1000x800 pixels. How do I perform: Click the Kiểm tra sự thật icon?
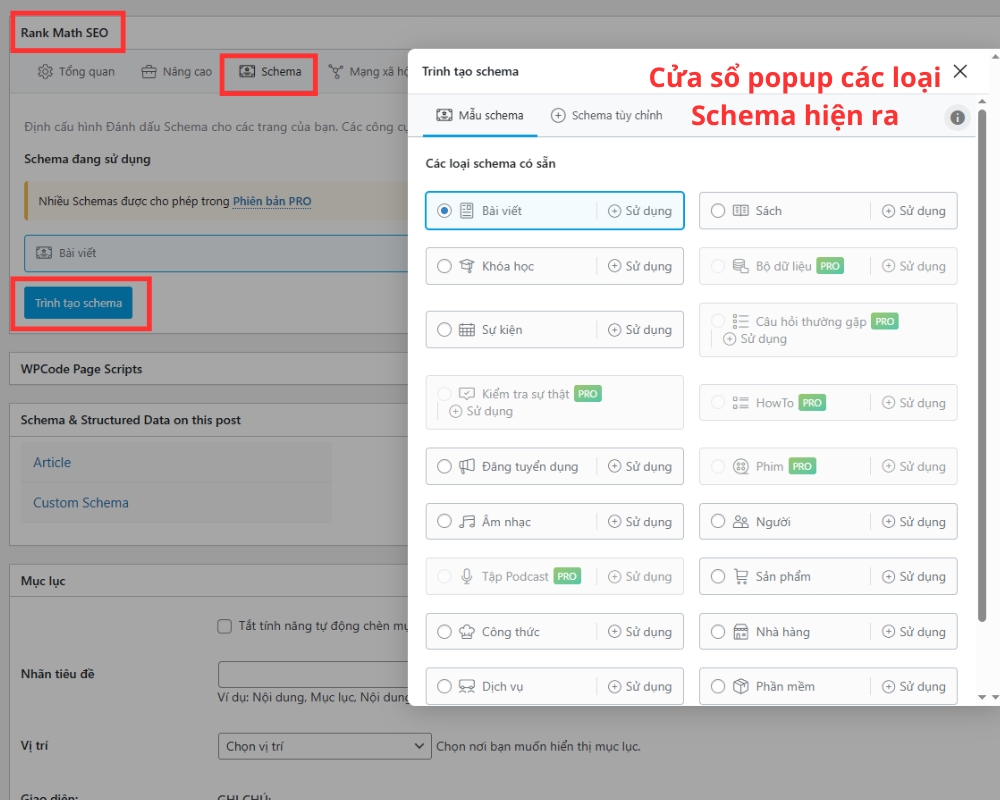[467, 394]
